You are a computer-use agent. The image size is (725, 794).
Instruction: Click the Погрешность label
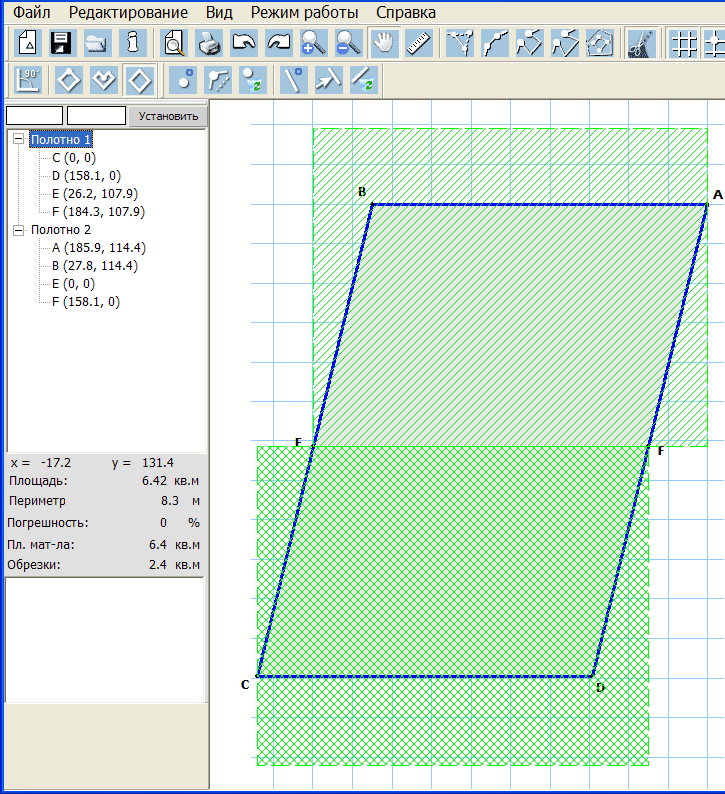point(48,523)
